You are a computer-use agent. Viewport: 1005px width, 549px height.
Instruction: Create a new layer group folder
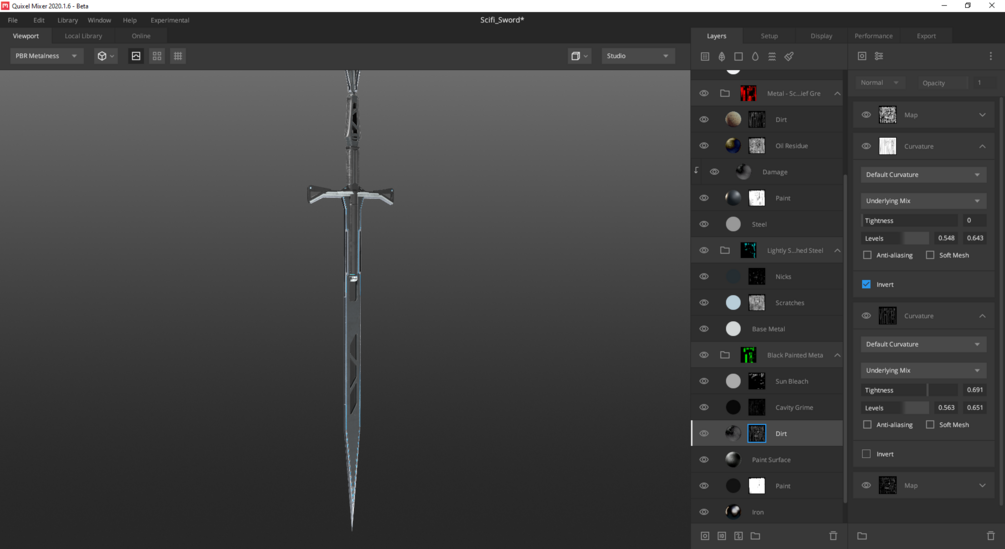point(755,536)
